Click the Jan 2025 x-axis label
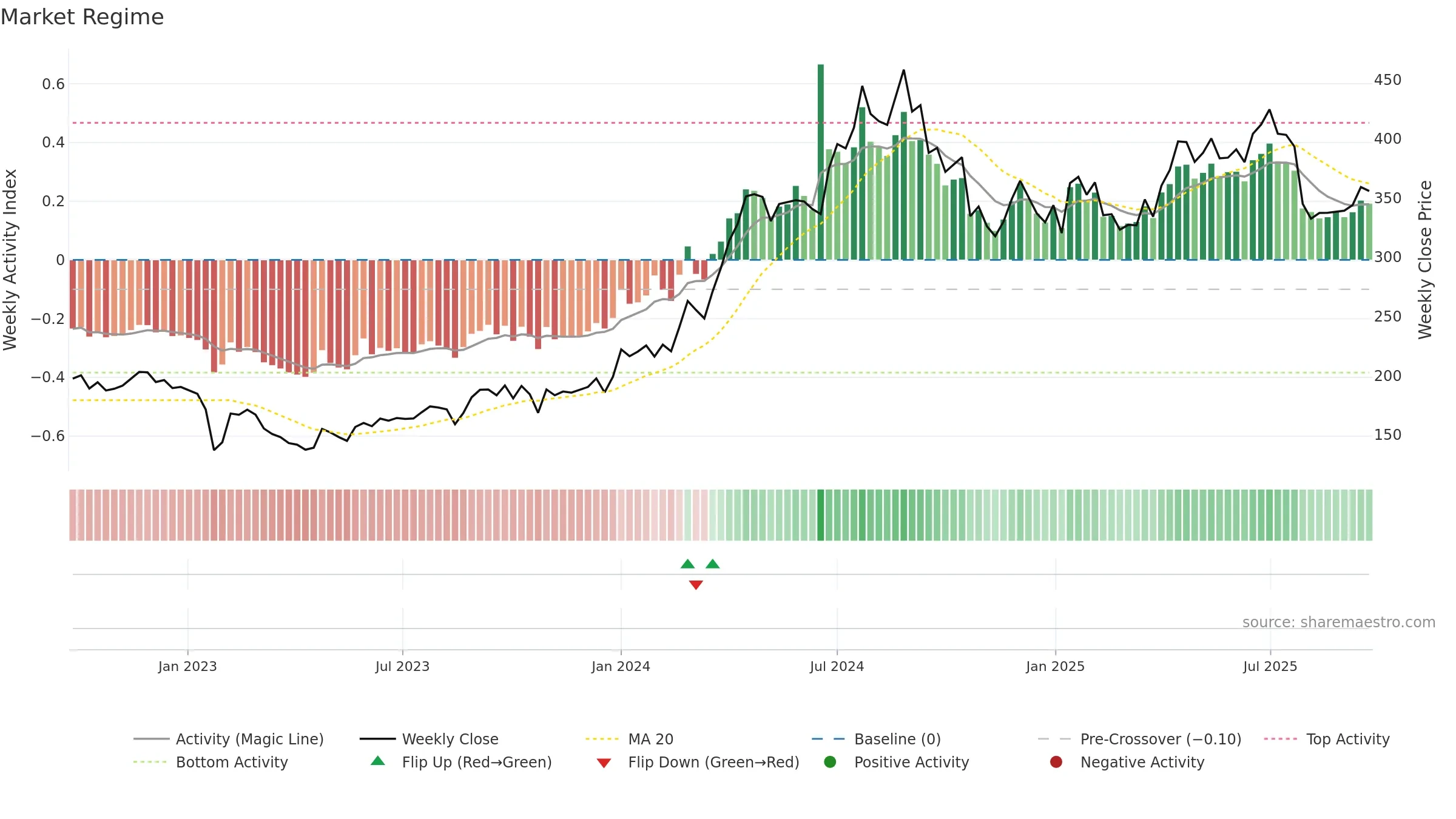The width and height of the screenshot is (1456, 819). (x=1055, y=666)
